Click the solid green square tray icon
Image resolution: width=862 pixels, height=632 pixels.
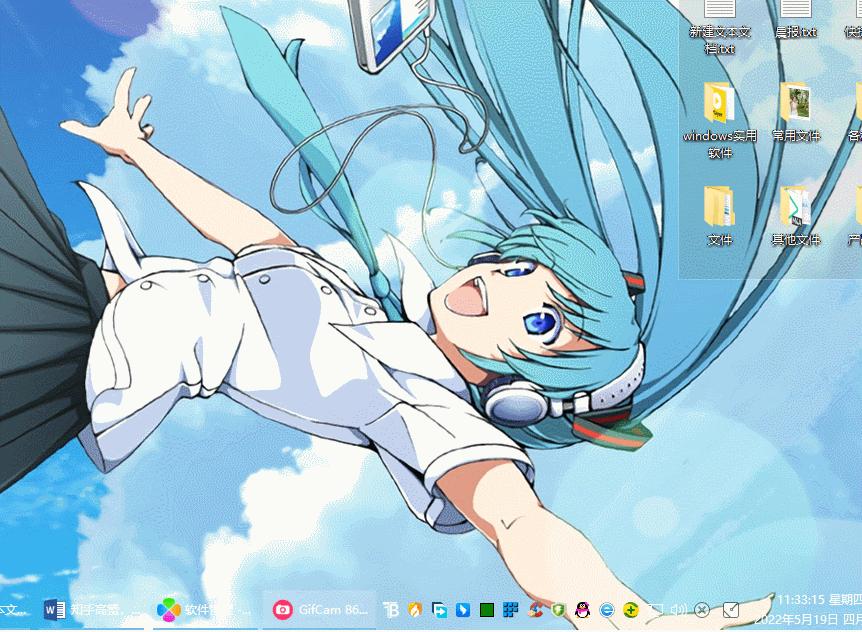tap(487, 609)
